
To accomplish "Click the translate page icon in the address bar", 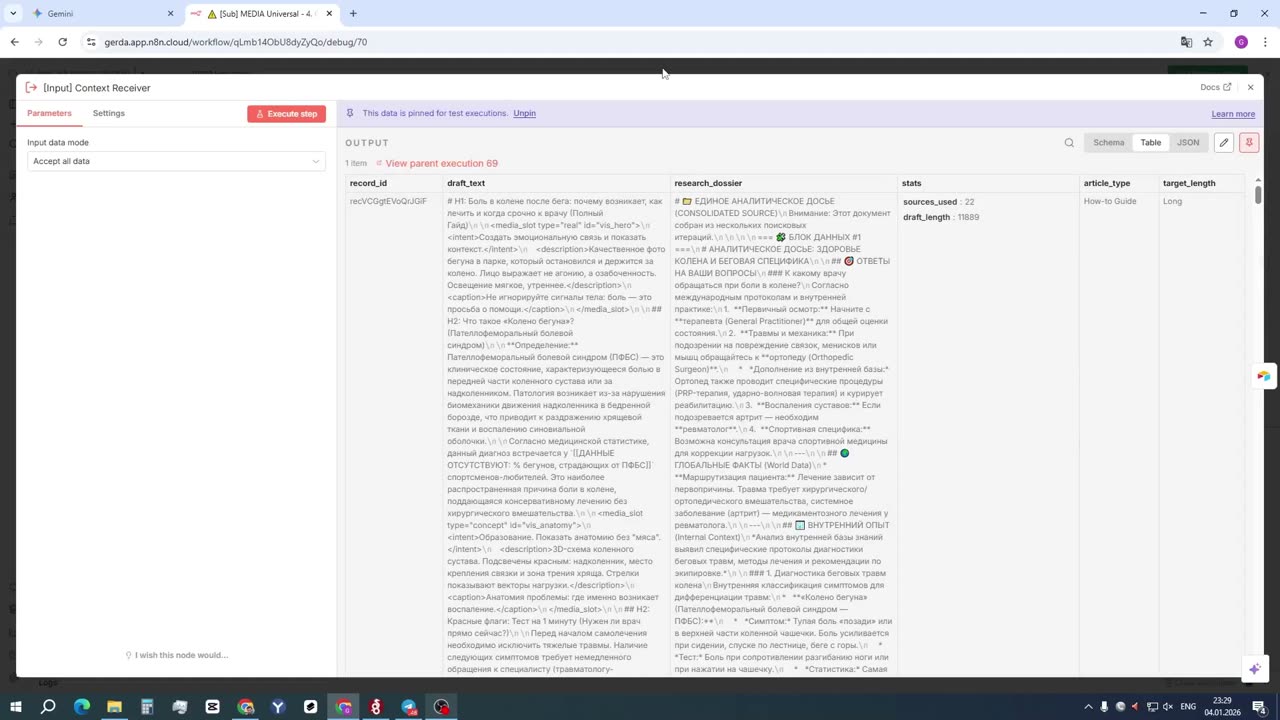I will pyautogui.click(x=1186, y=42).
